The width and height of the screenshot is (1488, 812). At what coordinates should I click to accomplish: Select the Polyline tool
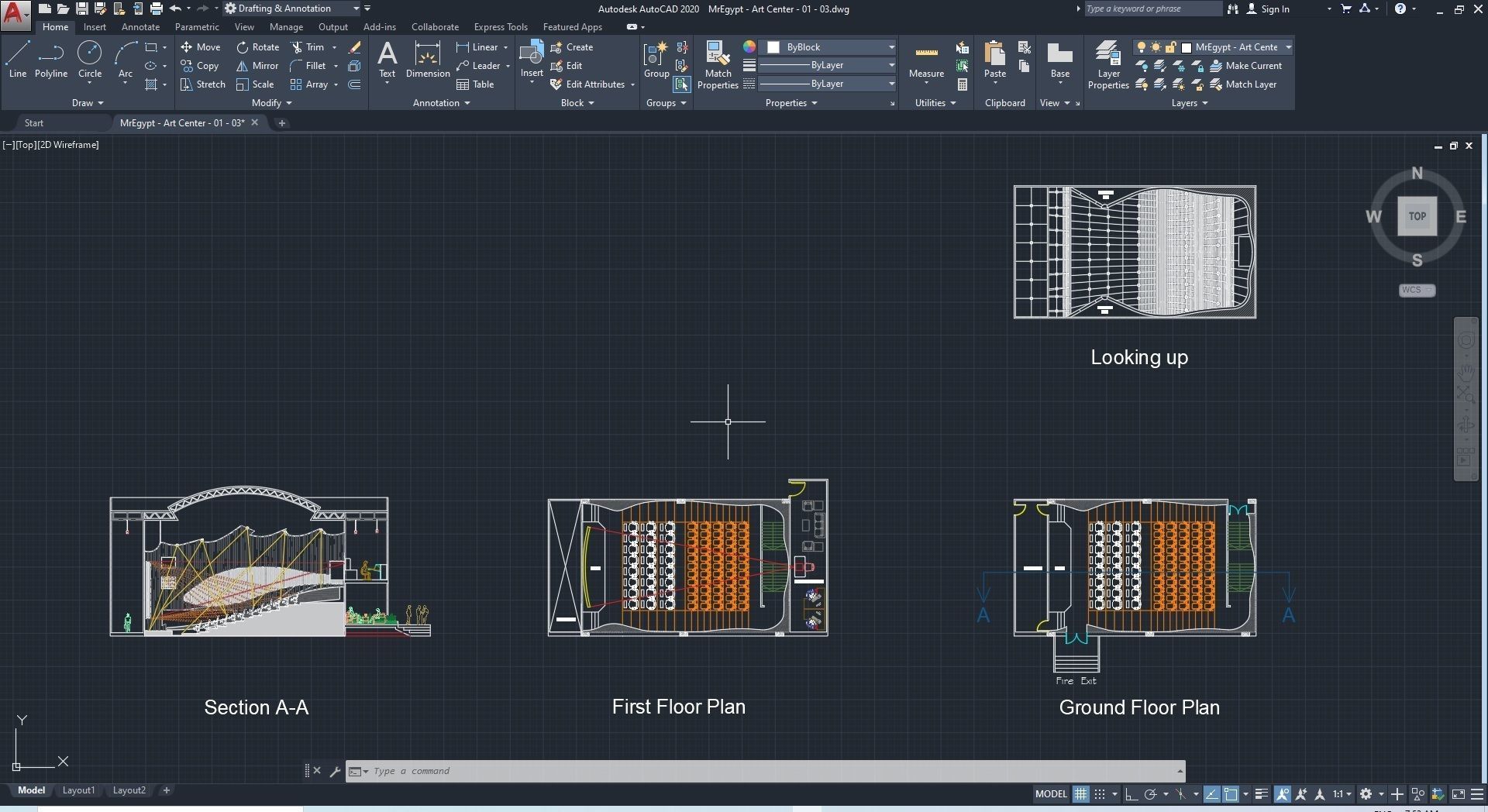[x=51, y=60]
